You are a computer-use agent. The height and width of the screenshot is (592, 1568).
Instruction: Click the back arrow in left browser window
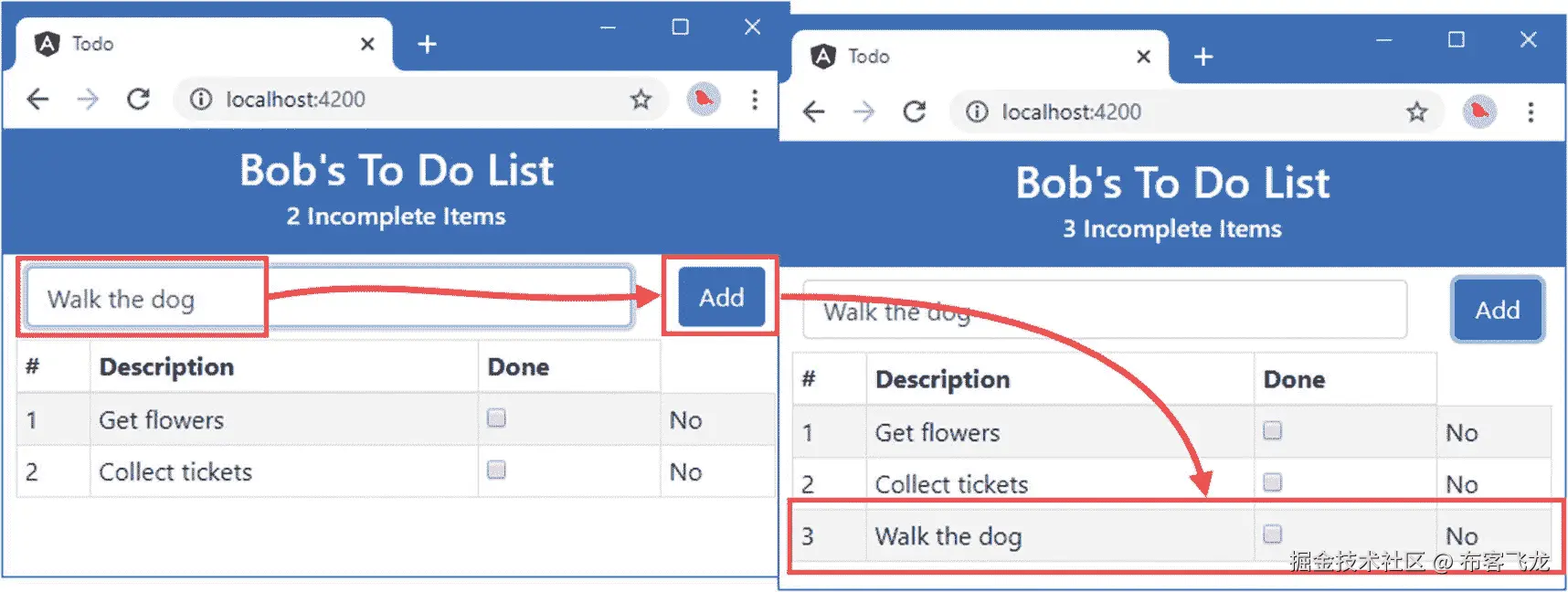click(37, 99)
